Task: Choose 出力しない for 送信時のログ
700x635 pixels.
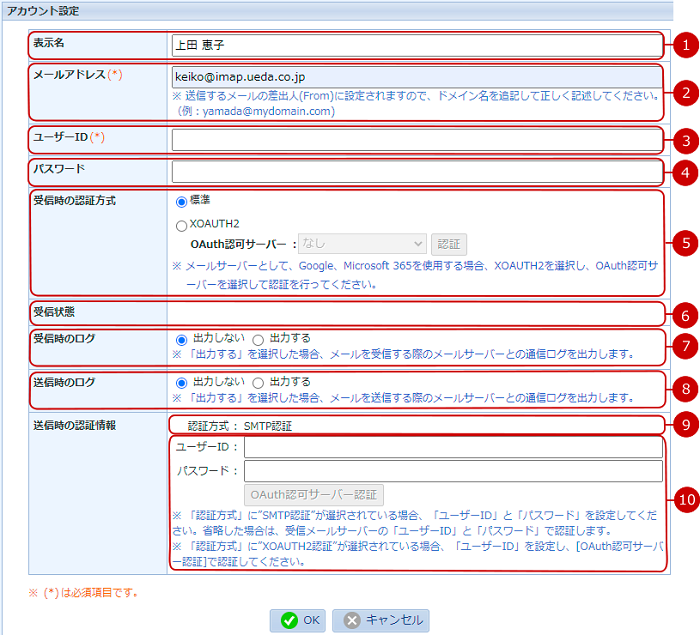Action: point(181,383)
